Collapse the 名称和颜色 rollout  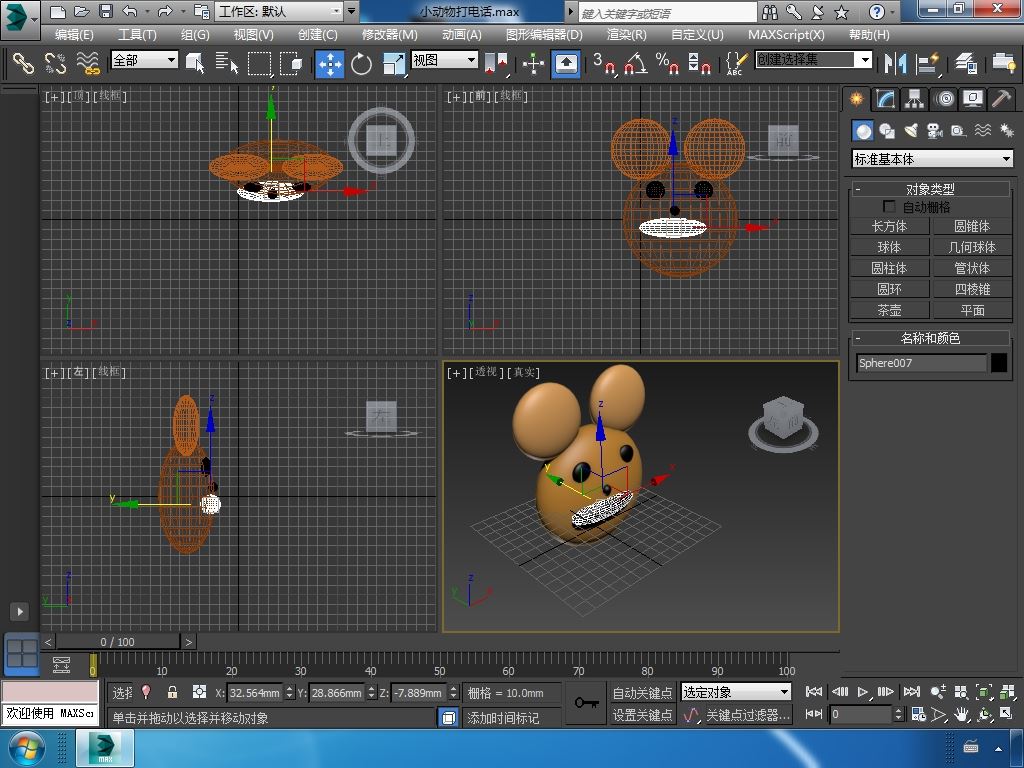(931, 338)
